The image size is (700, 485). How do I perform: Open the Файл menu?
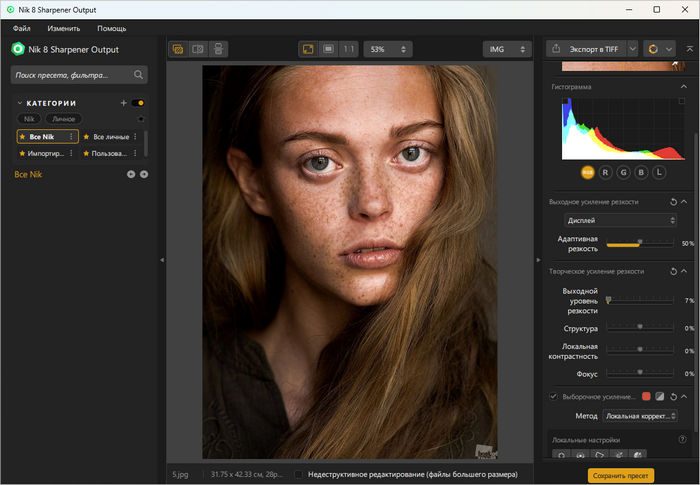click(21, 28)
